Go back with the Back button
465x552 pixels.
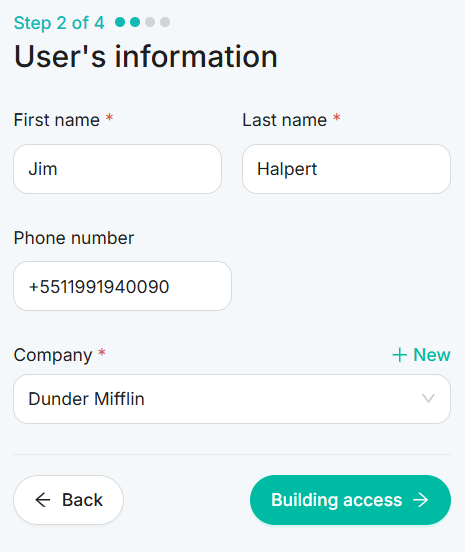[x=68, y=500]
